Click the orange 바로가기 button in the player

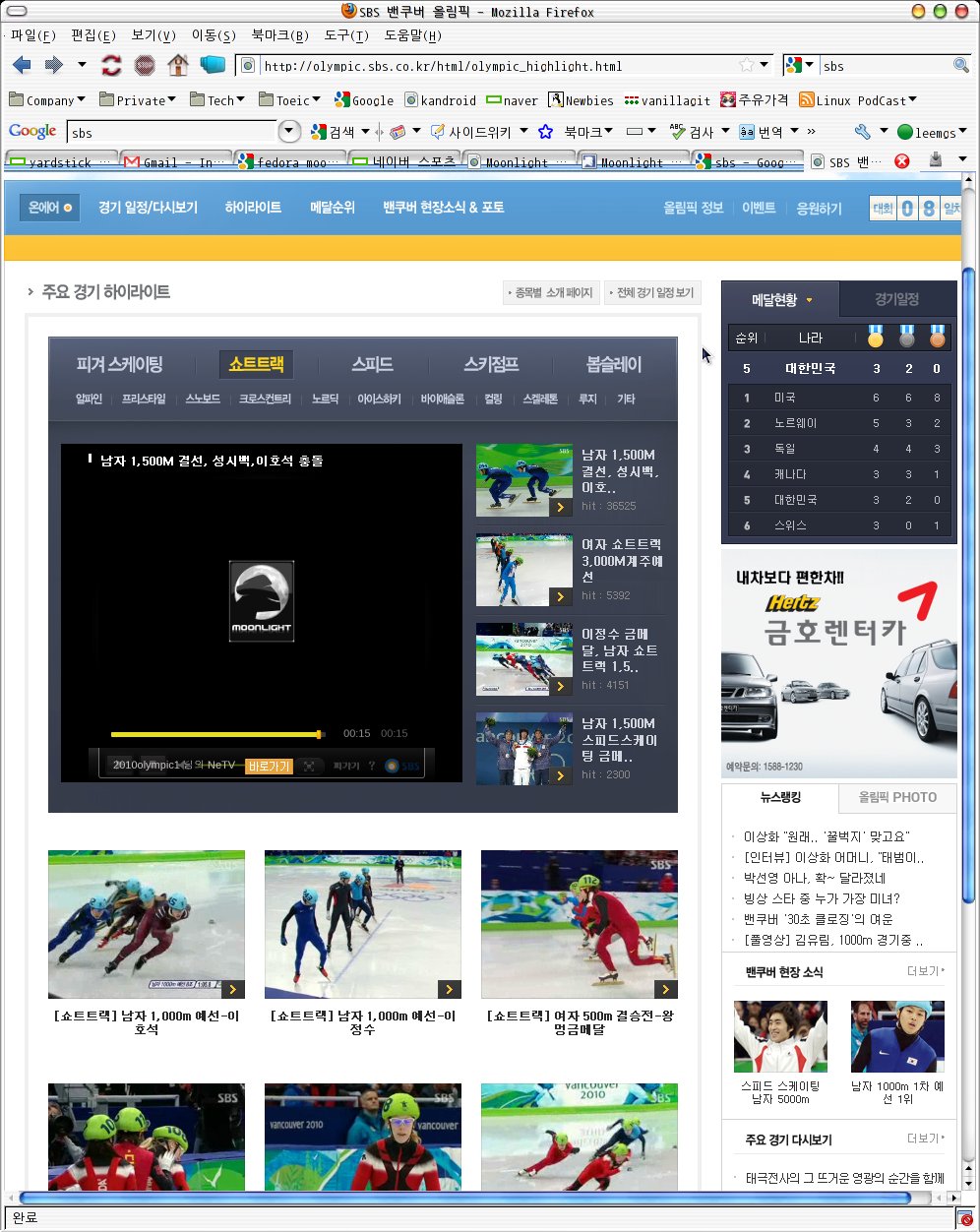pos(270,766)
